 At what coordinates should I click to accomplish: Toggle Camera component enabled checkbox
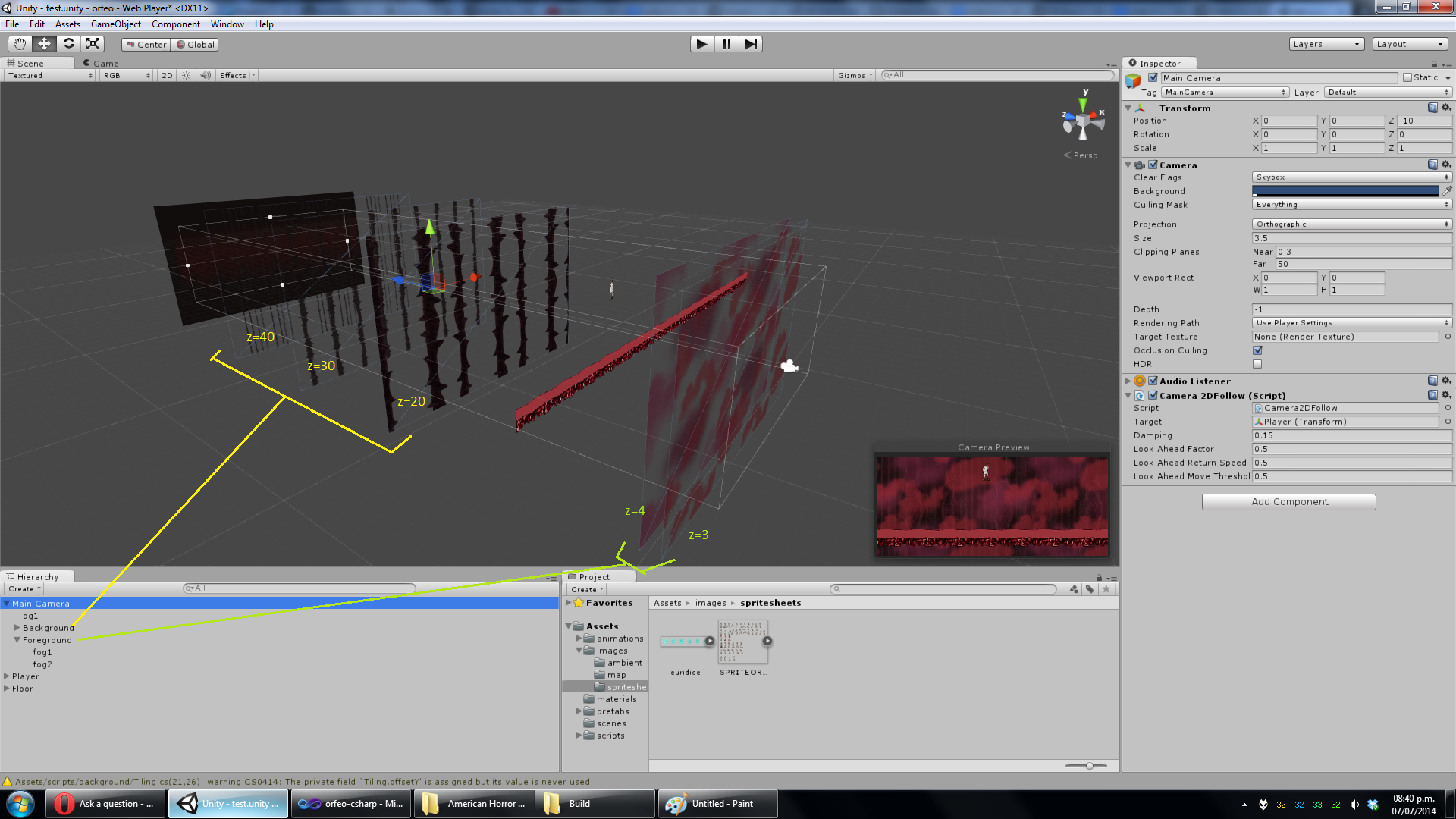coord(1153,165)
